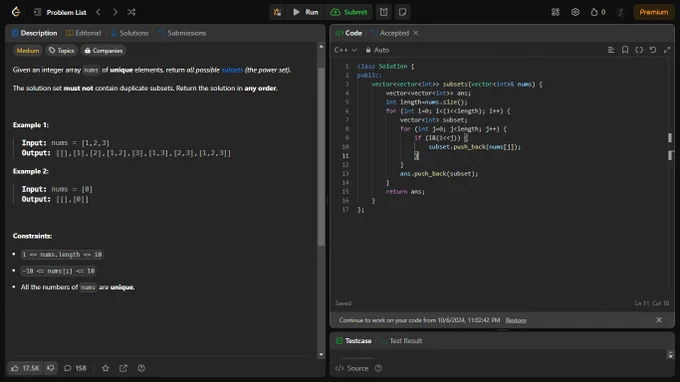
Task: Share the problem icon
Action: [x=123, y=368]
